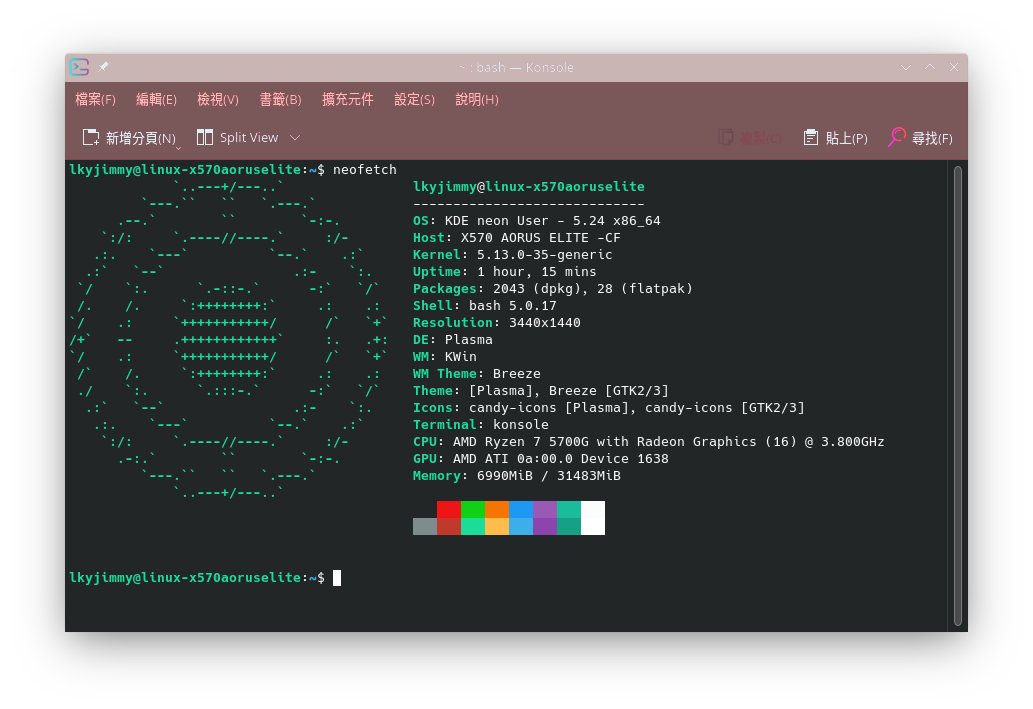The height and width of the screenshot is (709, 1033).
Task: Click the 'OS: KDE neon User' line
Action: point(536,221)
